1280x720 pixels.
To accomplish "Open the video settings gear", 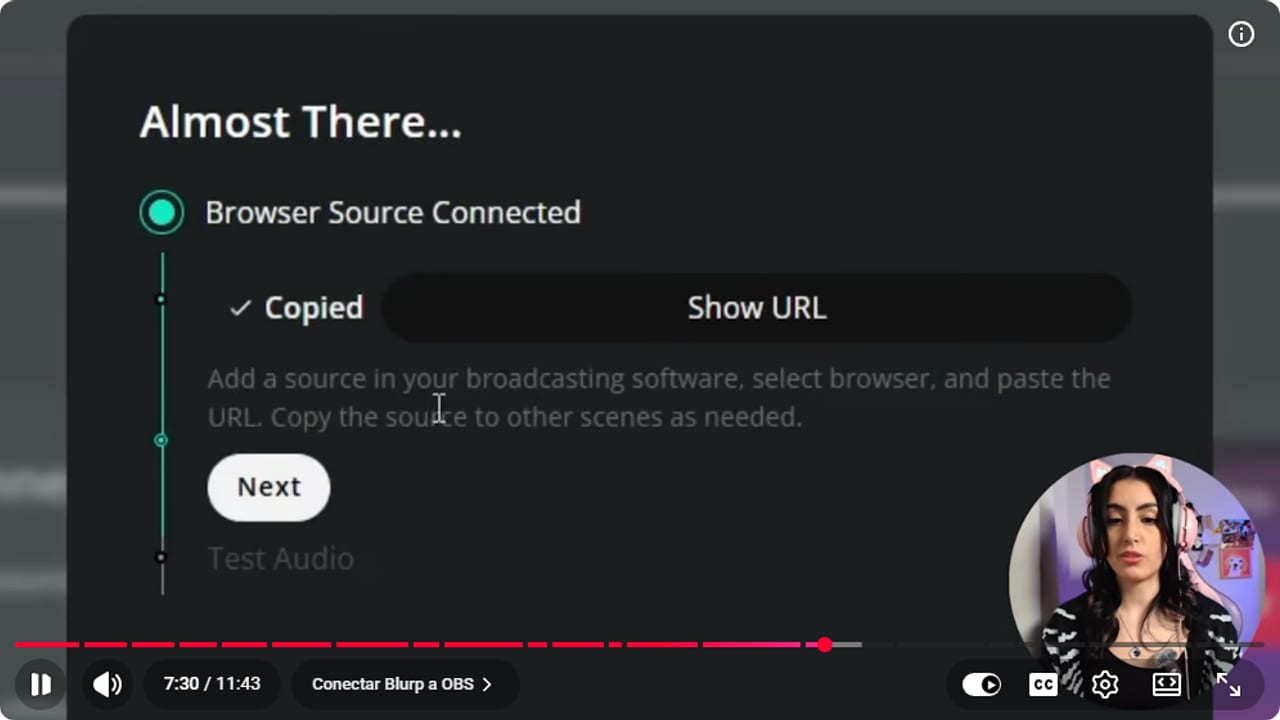I will [1105, 684].
